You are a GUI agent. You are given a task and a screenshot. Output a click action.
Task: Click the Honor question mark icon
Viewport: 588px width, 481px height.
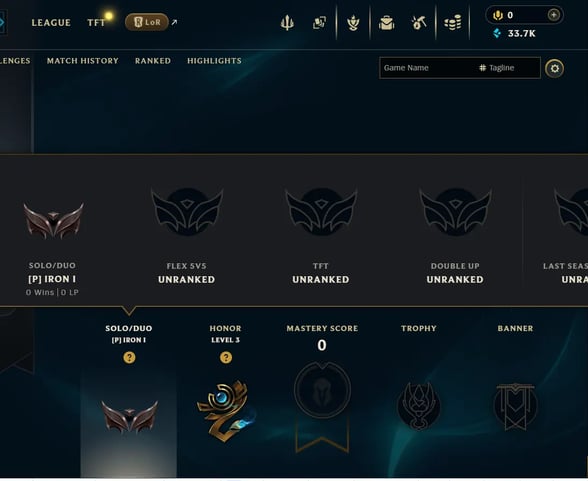[x=226, y=357]
